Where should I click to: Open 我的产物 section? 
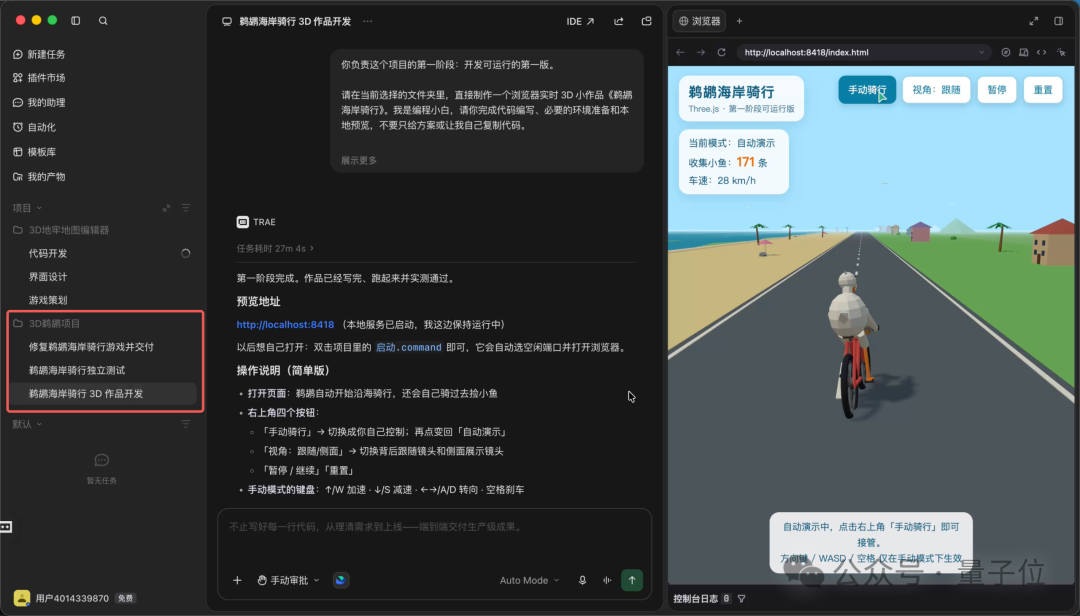pos(39,176)
